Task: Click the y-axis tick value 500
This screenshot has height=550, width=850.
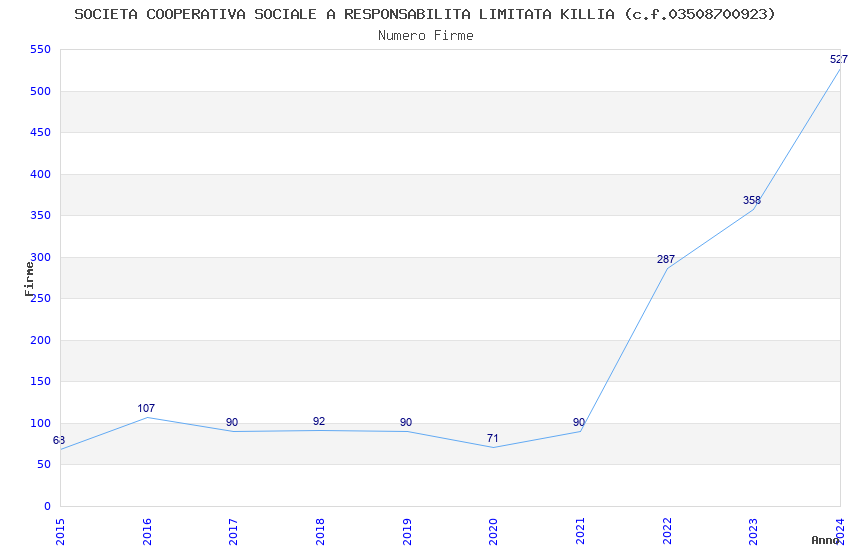Action: pyautogui.click(x=41, y=92)
